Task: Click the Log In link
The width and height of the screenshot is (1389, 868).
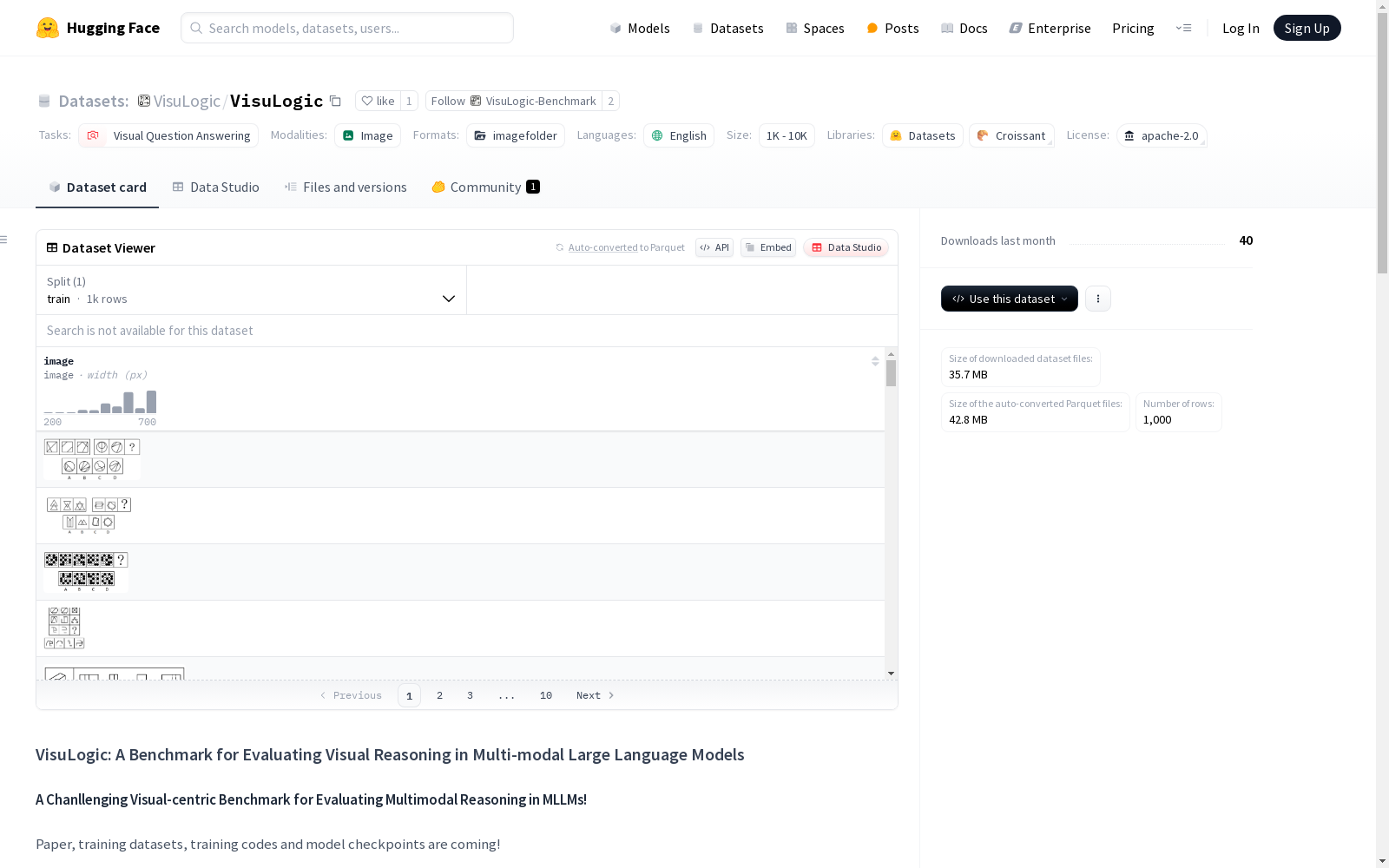Action: (1241, 28)
